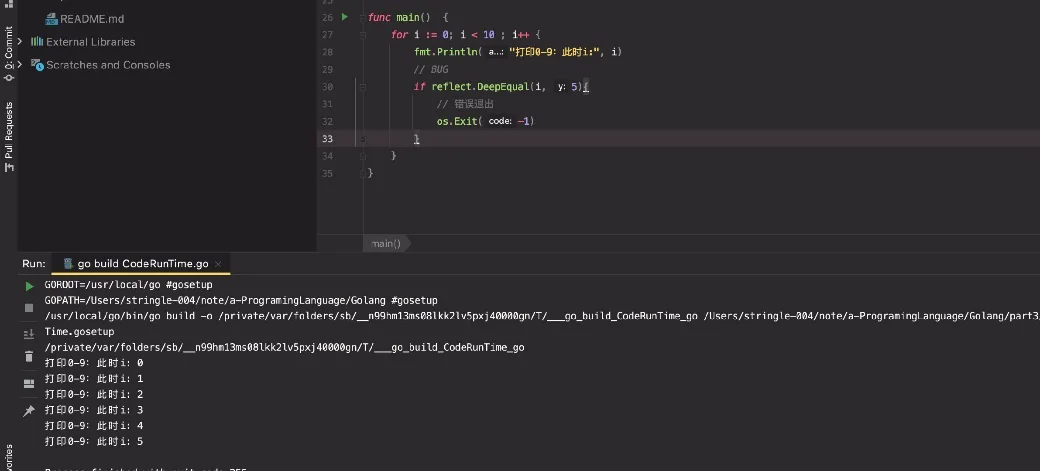This screenshot has width=1040, height=471.
Task: Click fold end marker on line 33
Action: point(362,139)
